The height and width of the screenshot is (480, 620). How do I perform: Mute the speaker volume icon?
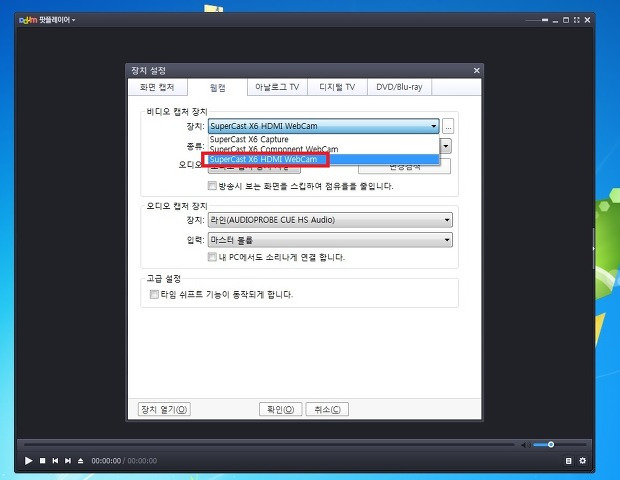525,445
